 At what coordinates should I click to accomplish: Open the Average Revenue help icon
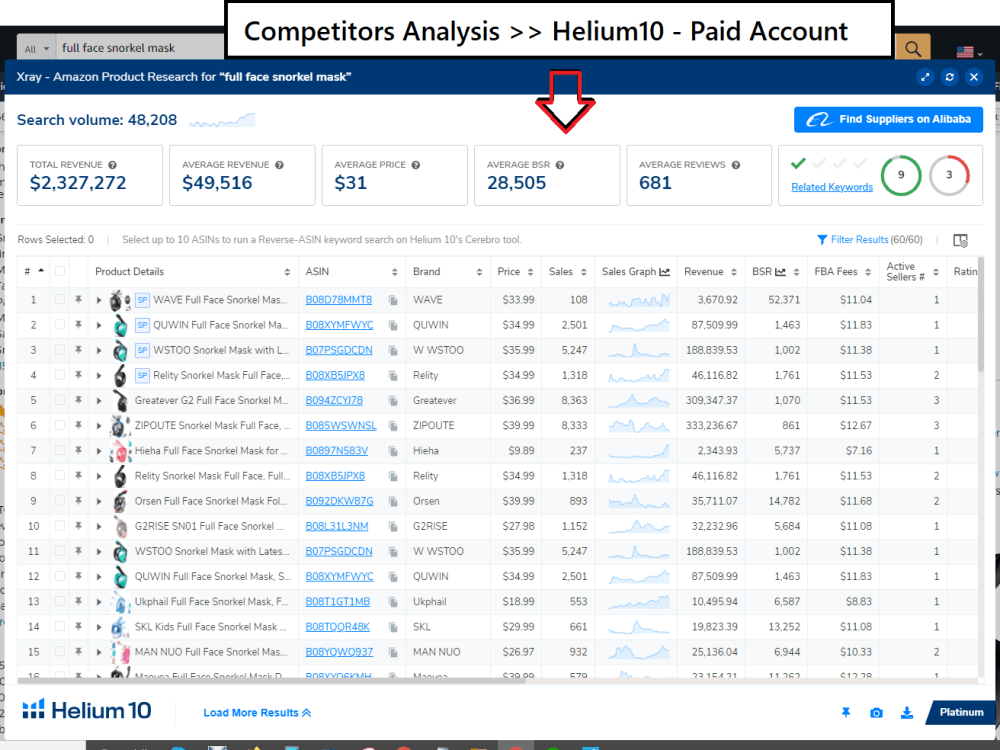point(279,165)
